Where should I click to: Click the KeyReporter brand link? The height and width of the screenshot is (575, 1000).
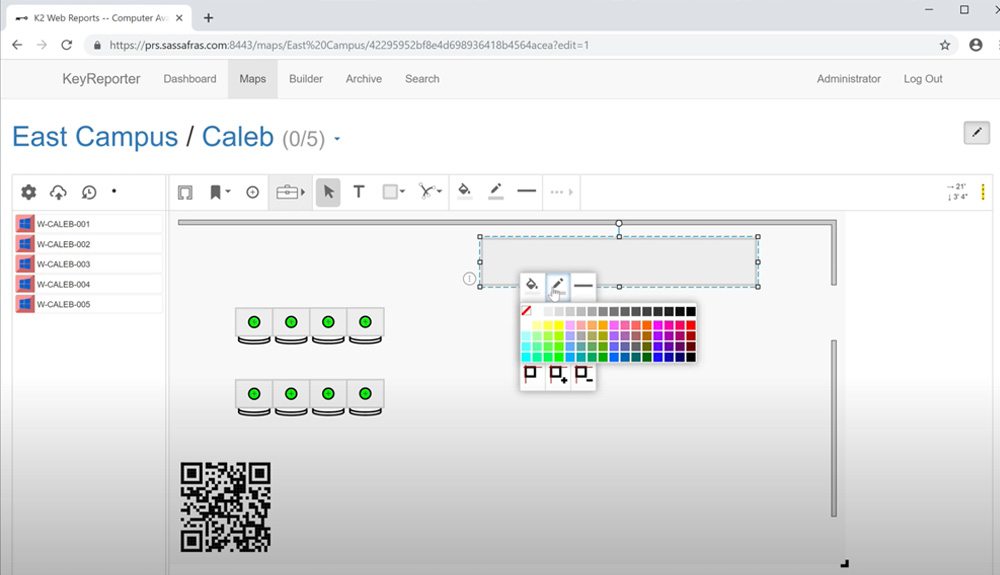tap(101, 78)
